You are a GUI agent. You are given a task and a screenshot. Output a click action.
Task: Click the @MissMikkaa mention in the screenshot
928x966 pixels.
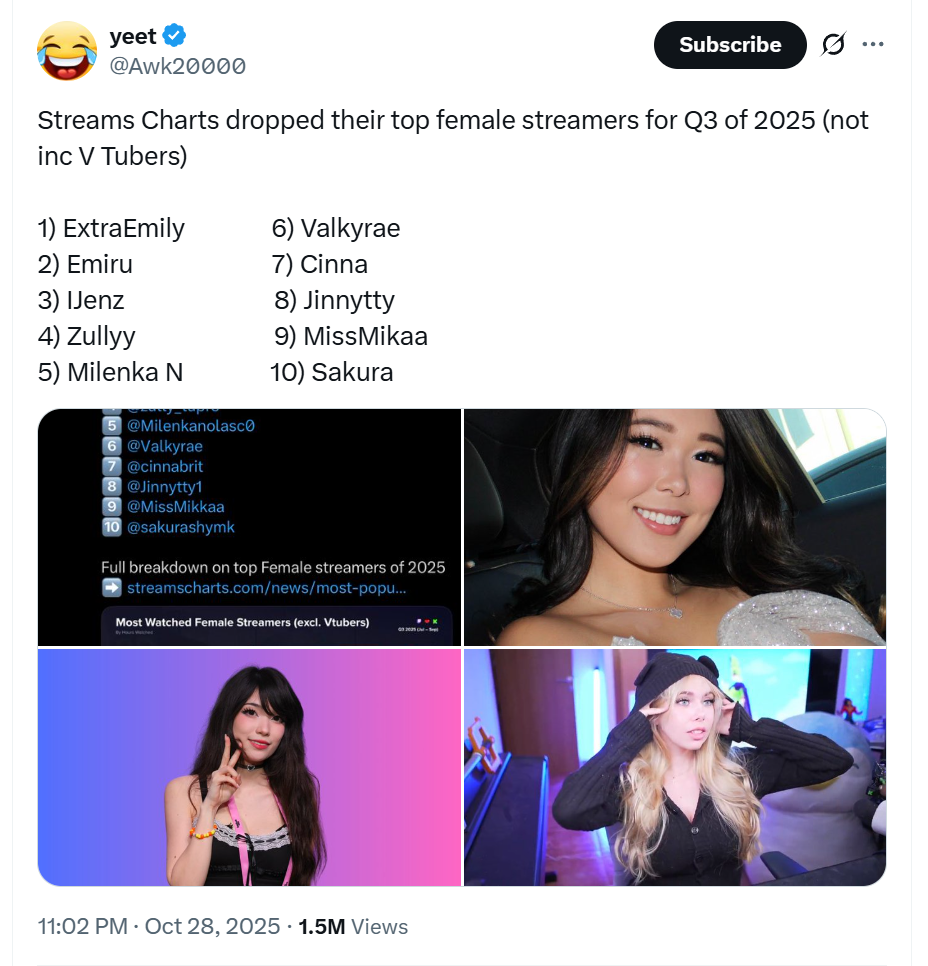(x=176, y=507)
